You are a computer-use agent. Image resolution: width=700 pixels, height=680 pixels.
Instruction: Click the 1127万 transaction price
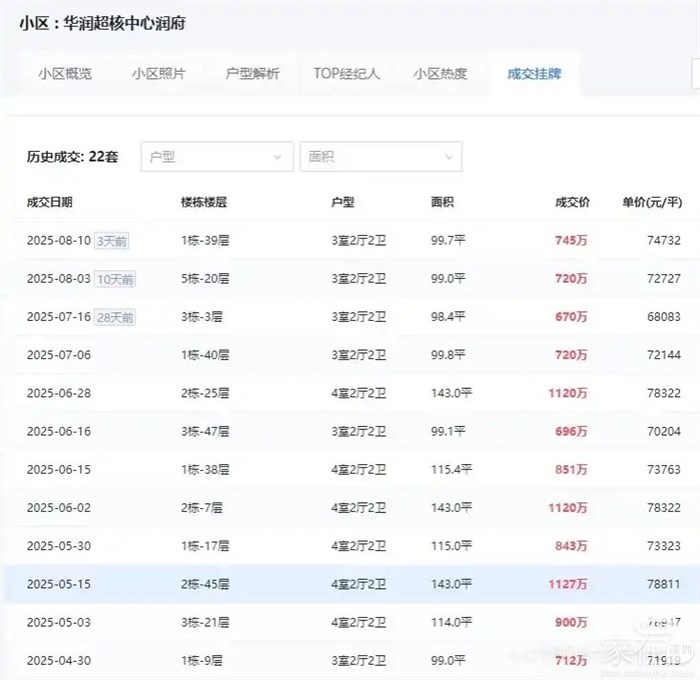[568, 584]
